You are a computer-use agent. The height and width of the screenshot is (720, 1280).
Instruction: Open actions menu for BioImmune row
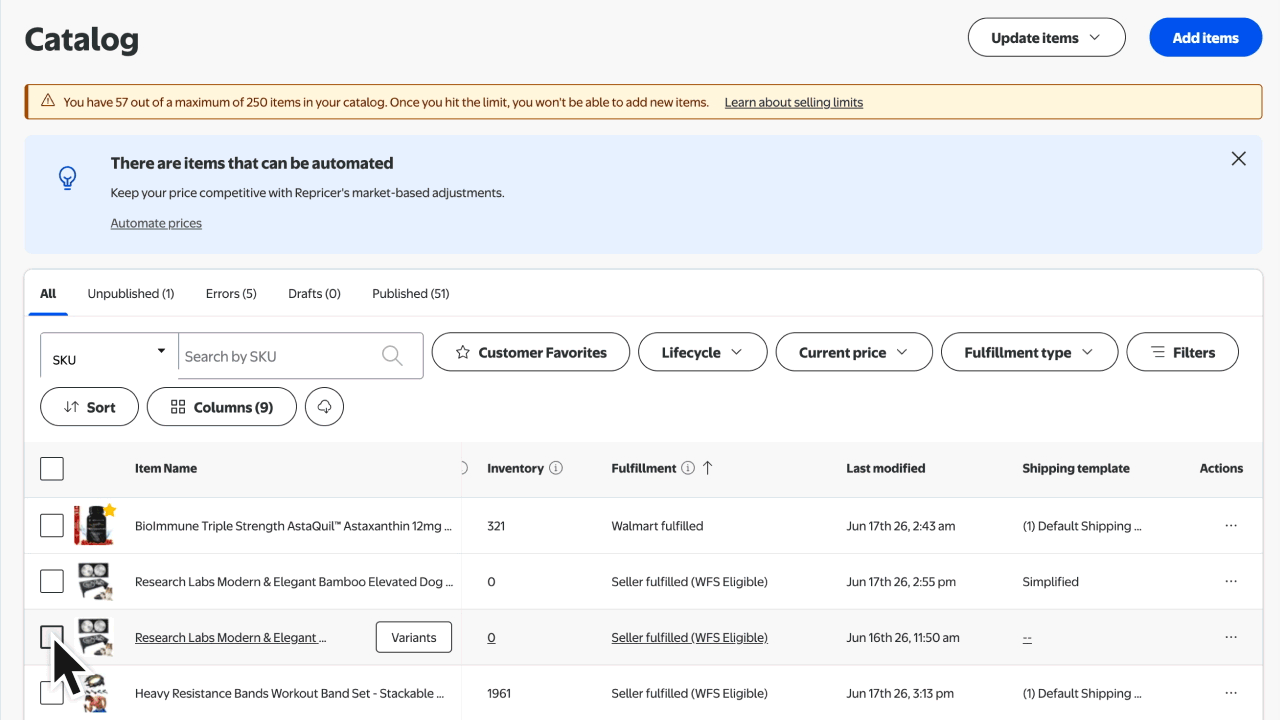click(x=1231, y=526)
